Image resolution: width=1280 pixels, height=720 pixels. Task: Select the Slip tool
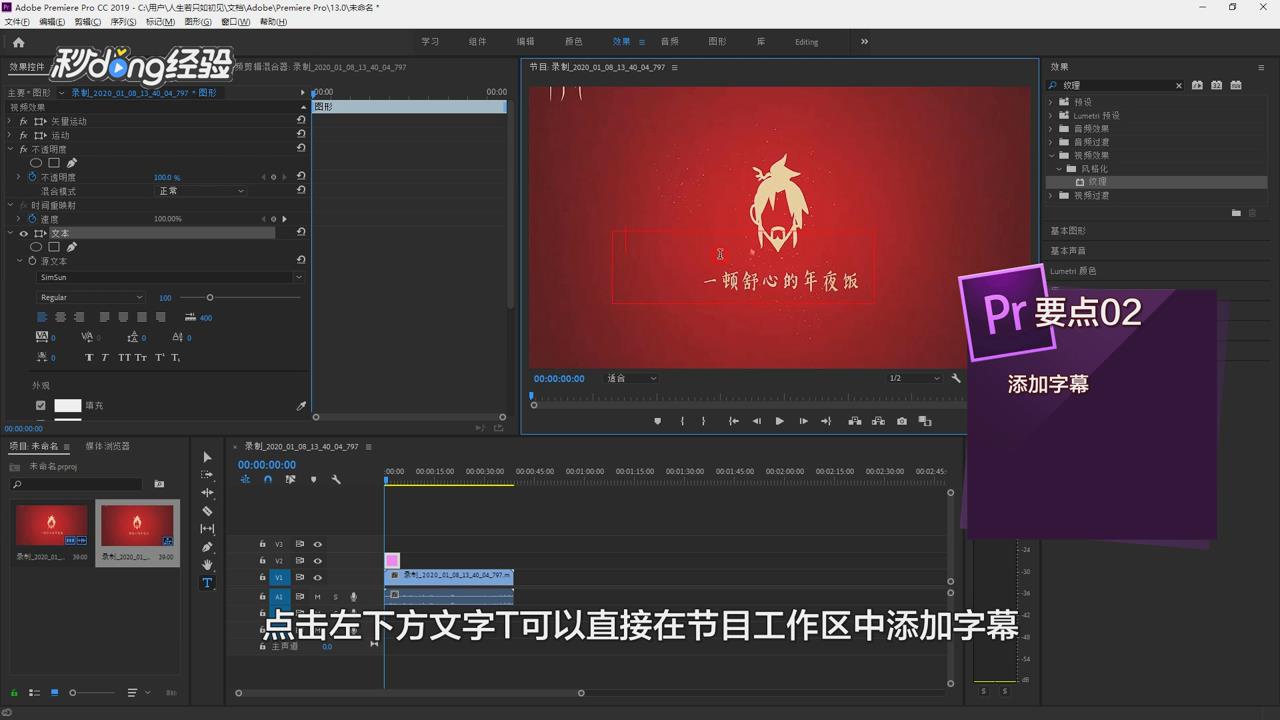pos(207,529)
